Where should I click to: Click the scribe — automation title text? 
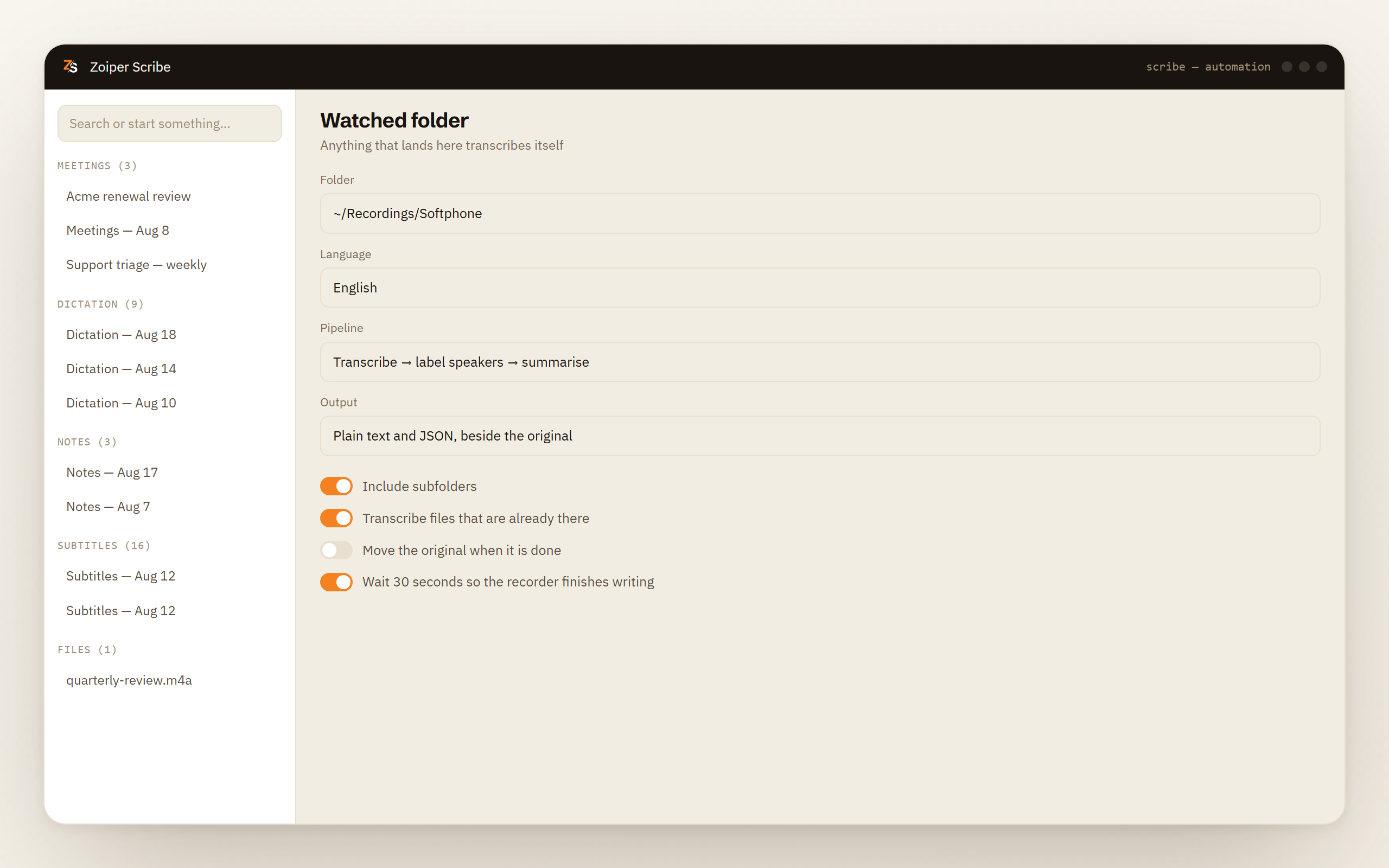tap(1208, 67)
